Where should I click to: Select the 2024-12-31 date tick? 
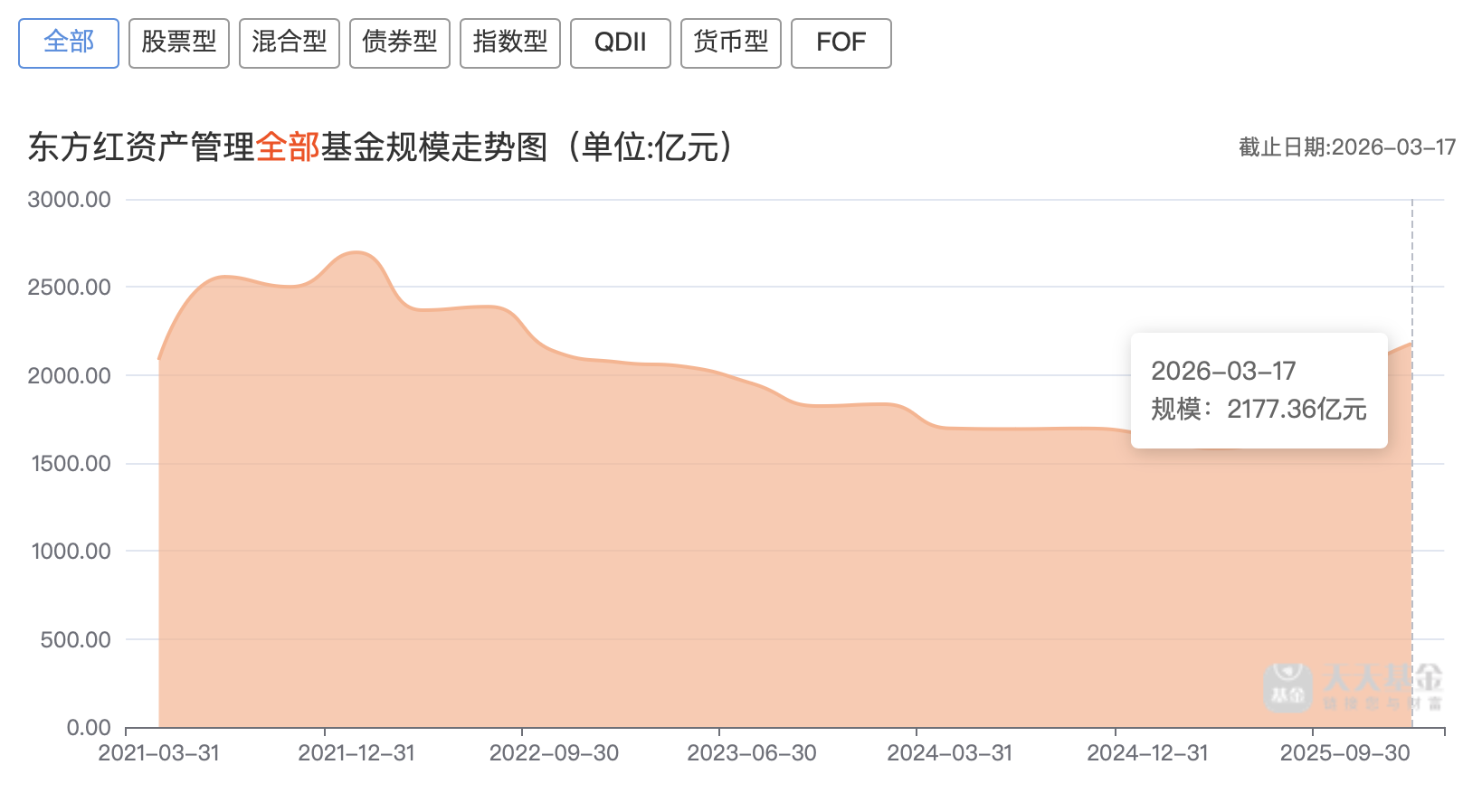click(1147, 753)
